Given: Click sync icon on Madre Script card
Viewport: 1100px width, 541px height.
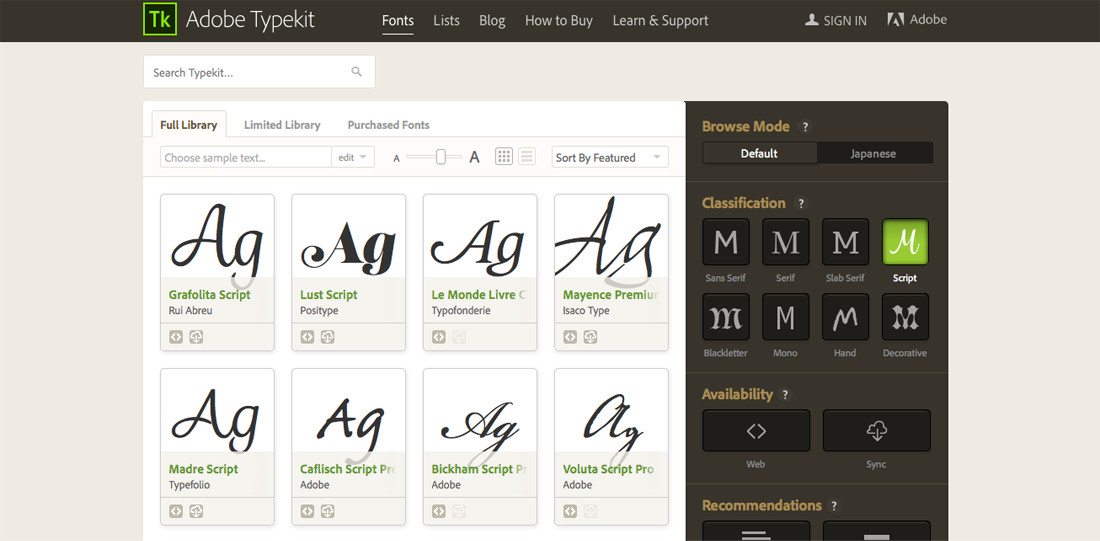Looking at the screenshot, I should pyautogui.click(x=196, y=512).
